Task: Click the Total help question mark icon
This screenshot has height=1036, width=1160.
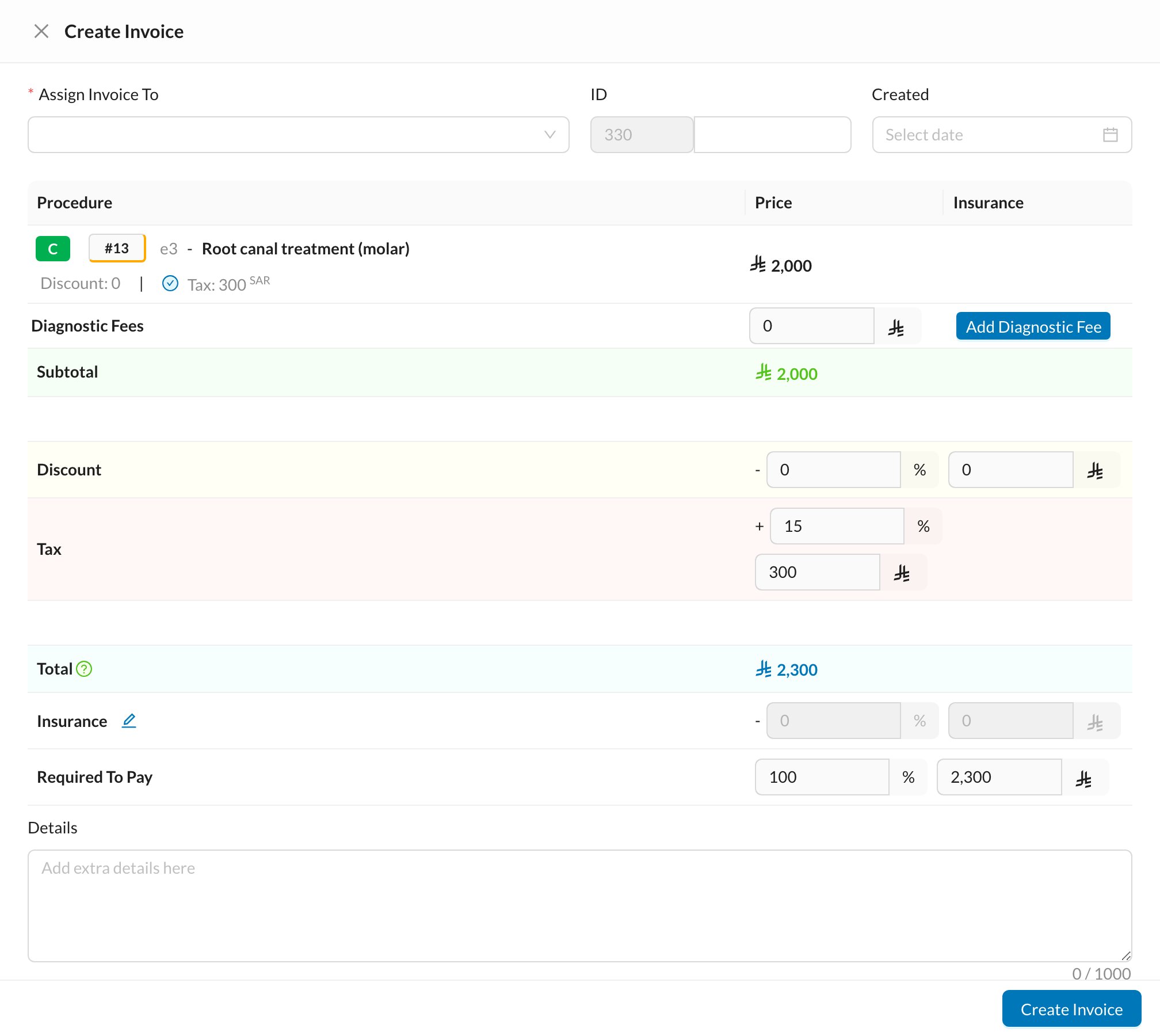Action: [x=84, y=669]
